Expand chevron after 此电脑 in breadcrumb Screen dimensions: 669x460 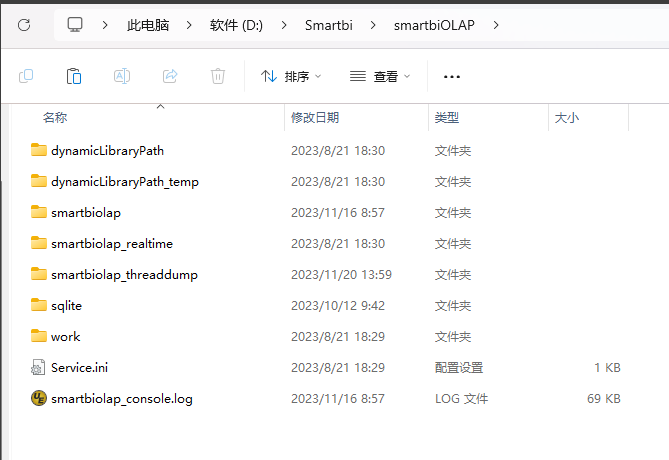pyautogui.click(x=189, y=25)
